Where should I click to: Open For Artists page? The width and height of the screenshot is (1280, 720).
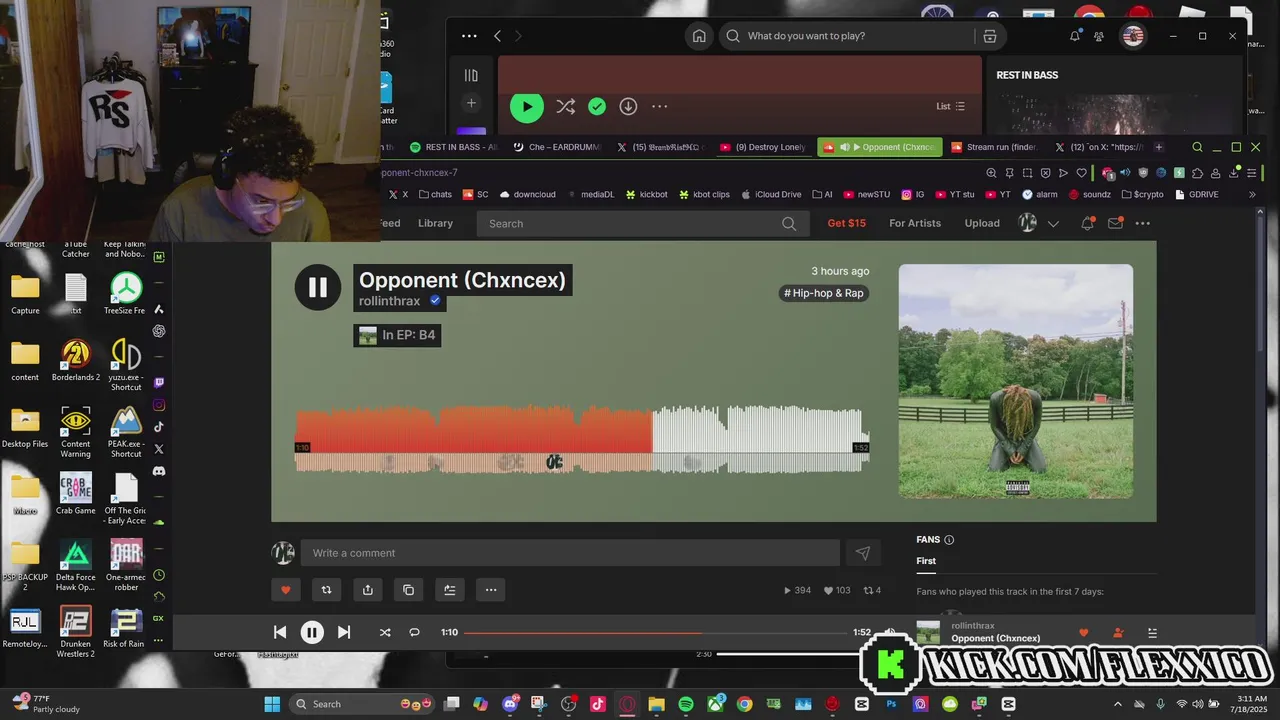(x=915, y=223)
